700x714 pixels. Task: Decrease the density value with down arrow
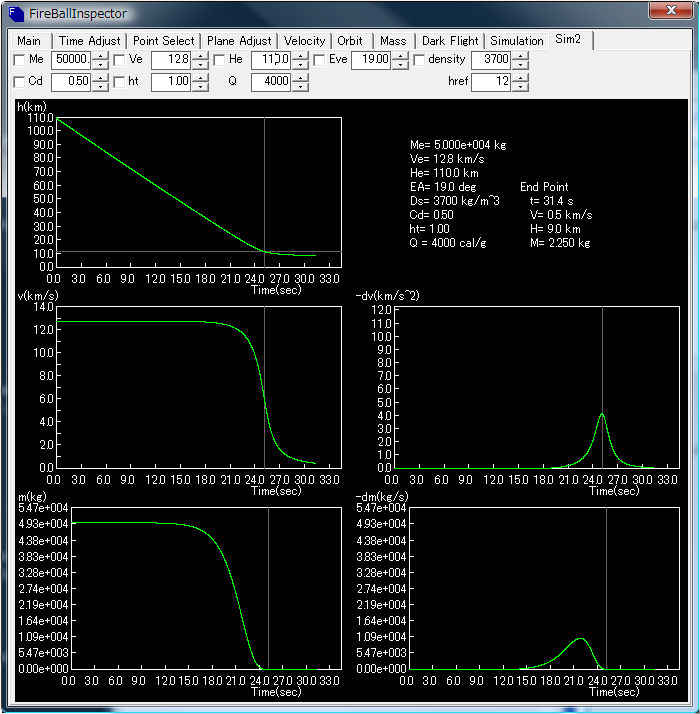pos(520,65)
